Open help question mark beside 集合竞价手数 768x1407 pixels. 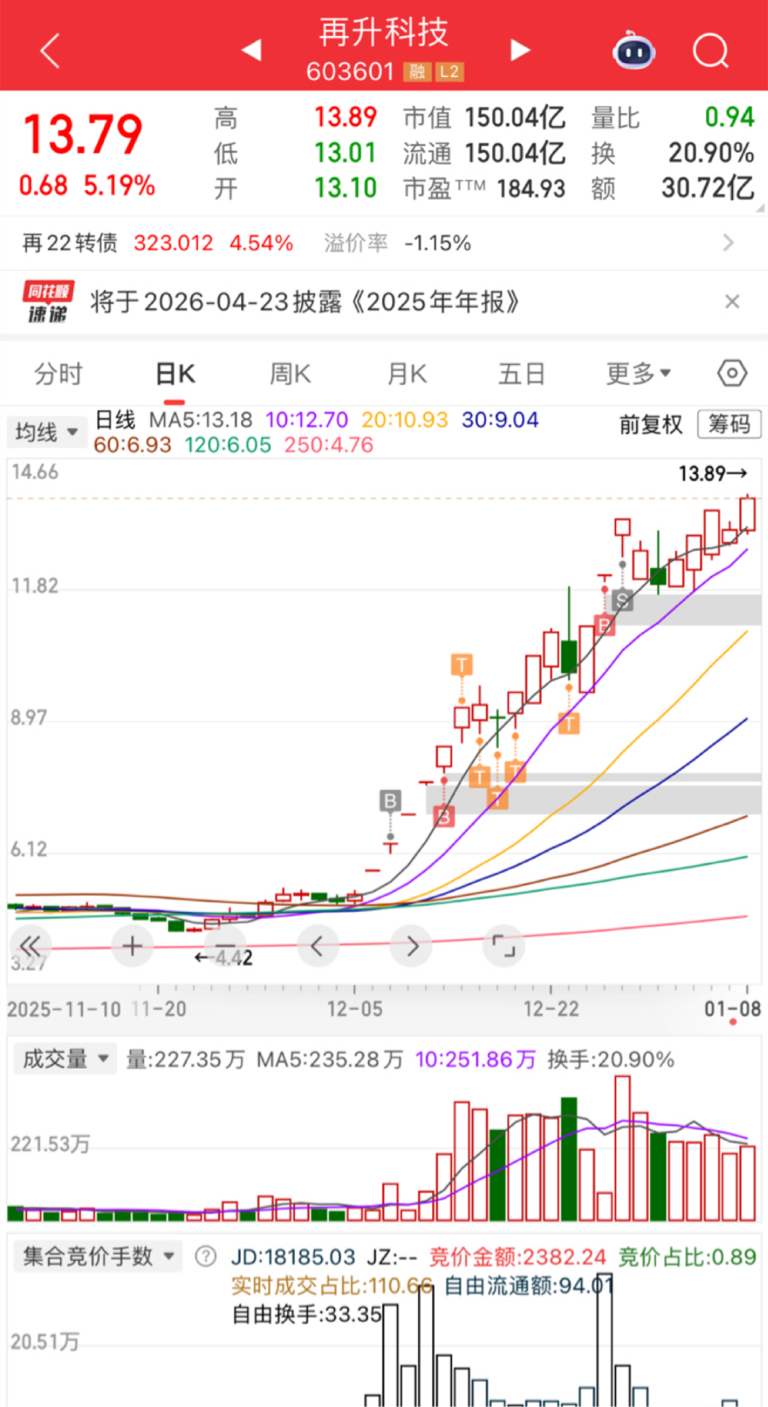205,1256
